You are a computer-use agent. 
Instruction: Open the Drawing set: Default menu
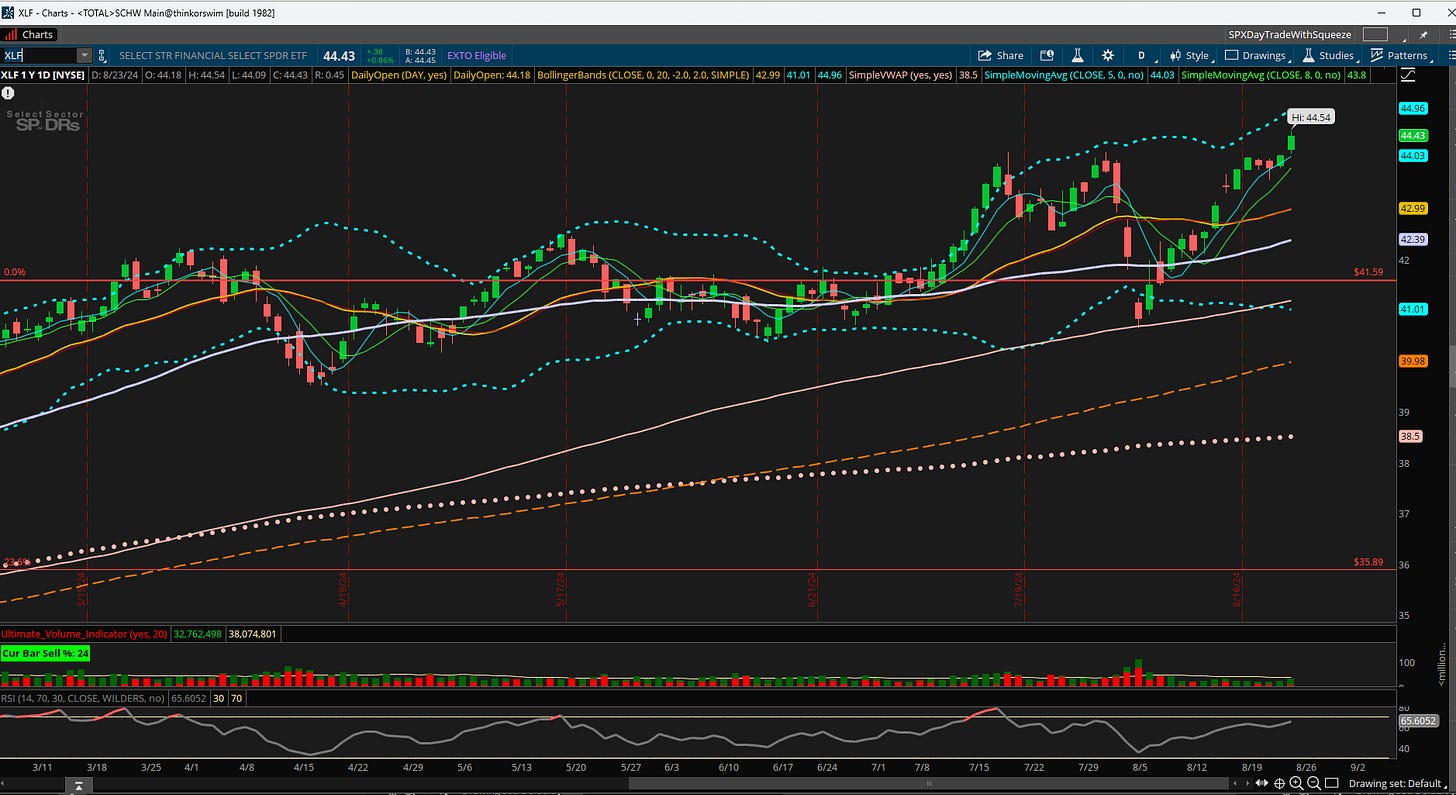(1397, 783)
